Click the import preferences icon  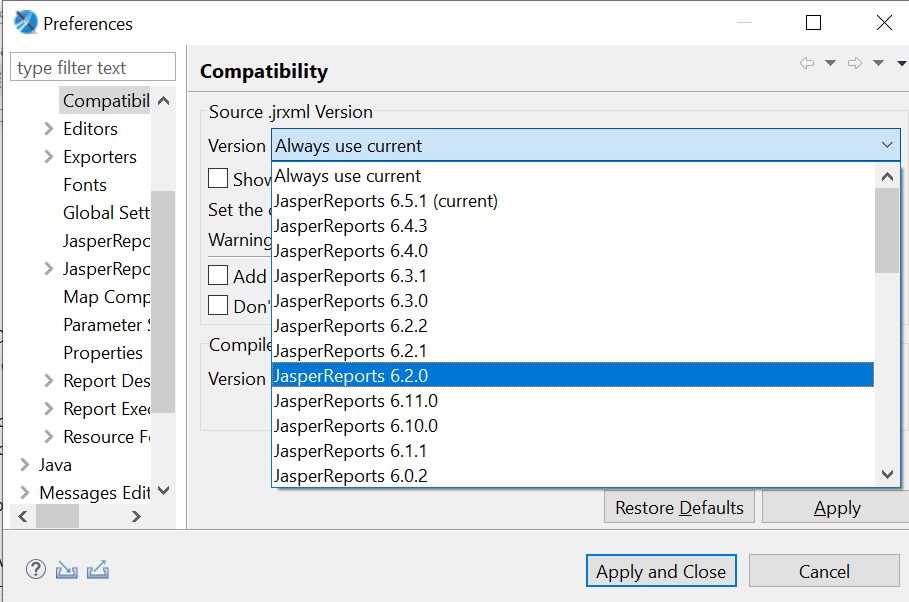coord(67,570)
